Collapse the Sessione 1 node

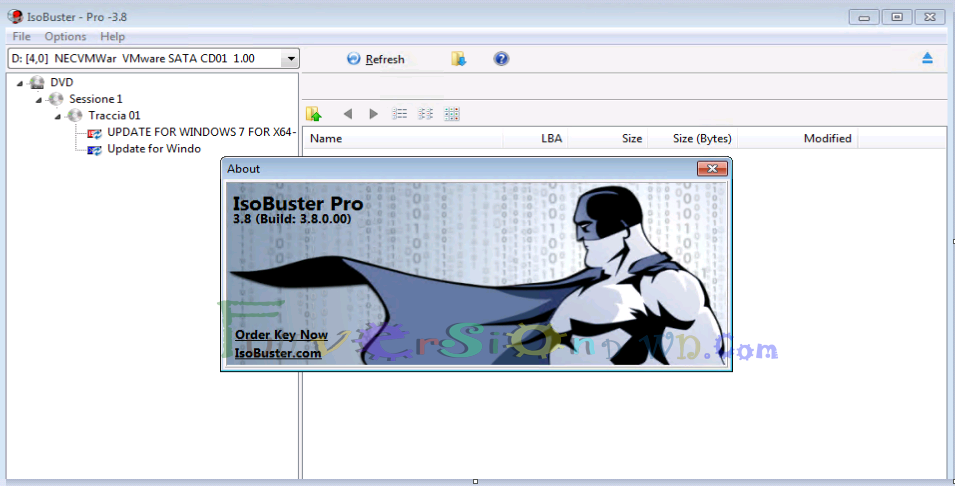tap(38, 99)
